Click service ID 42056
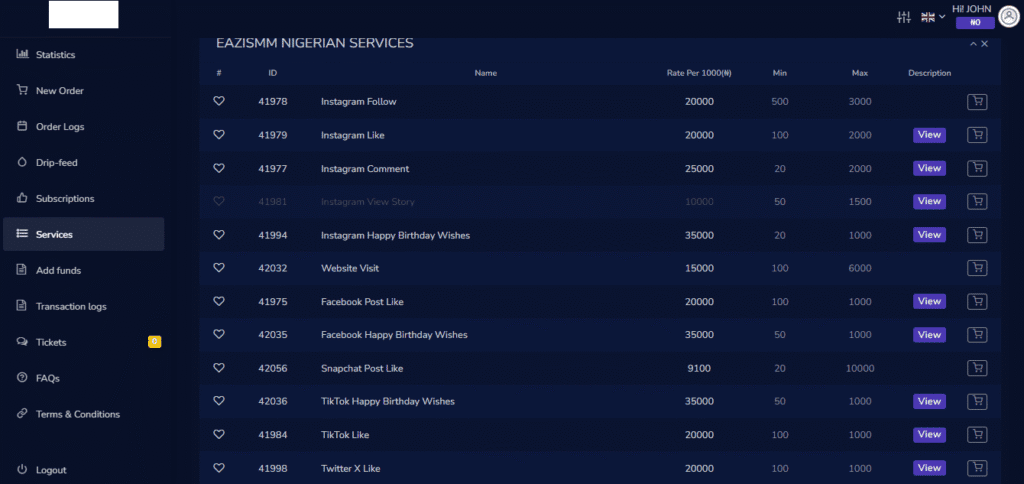The image size is (1024, 484). pos(272,368)
